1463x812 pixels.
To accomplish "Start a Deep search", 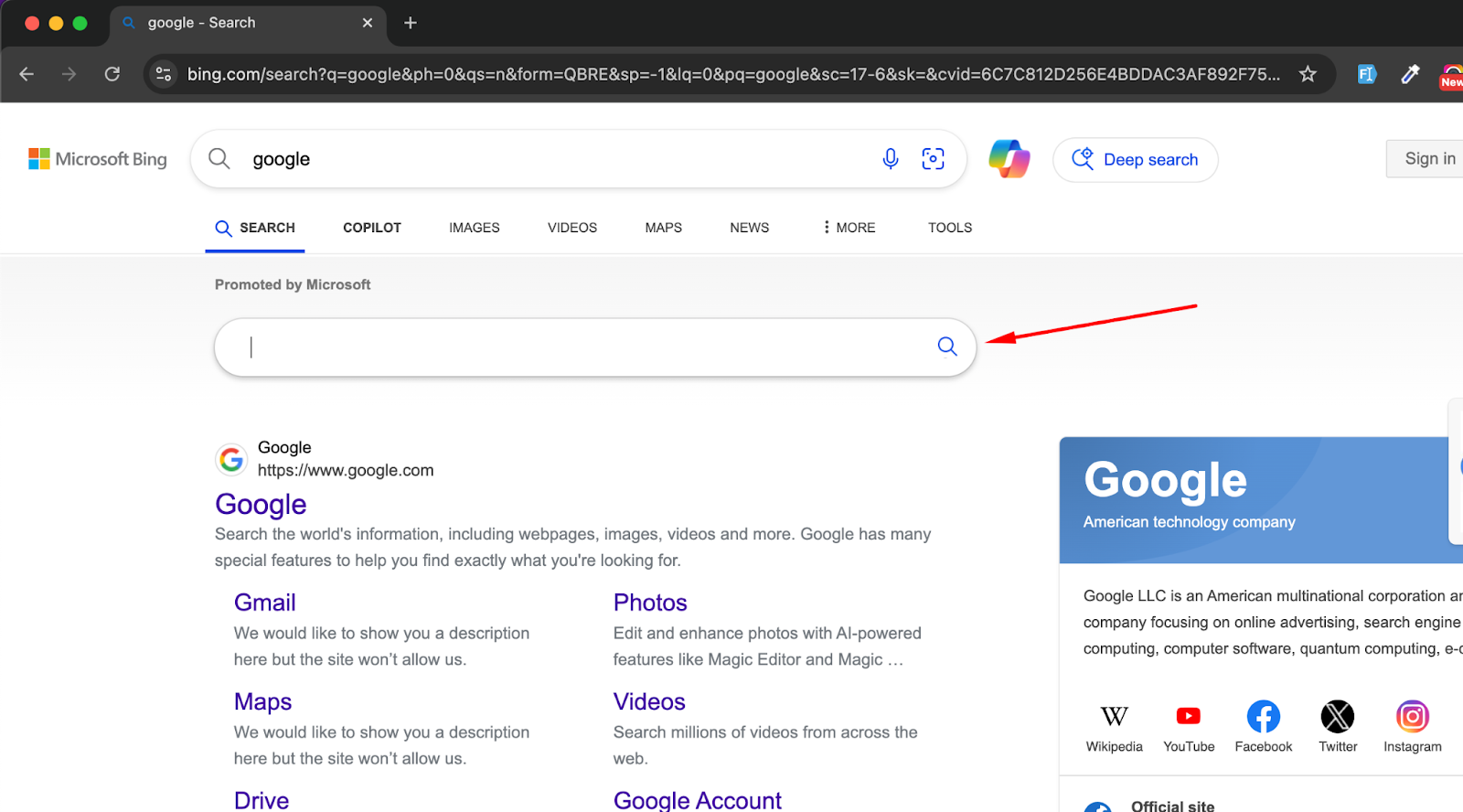I will tap(1135, 160).
